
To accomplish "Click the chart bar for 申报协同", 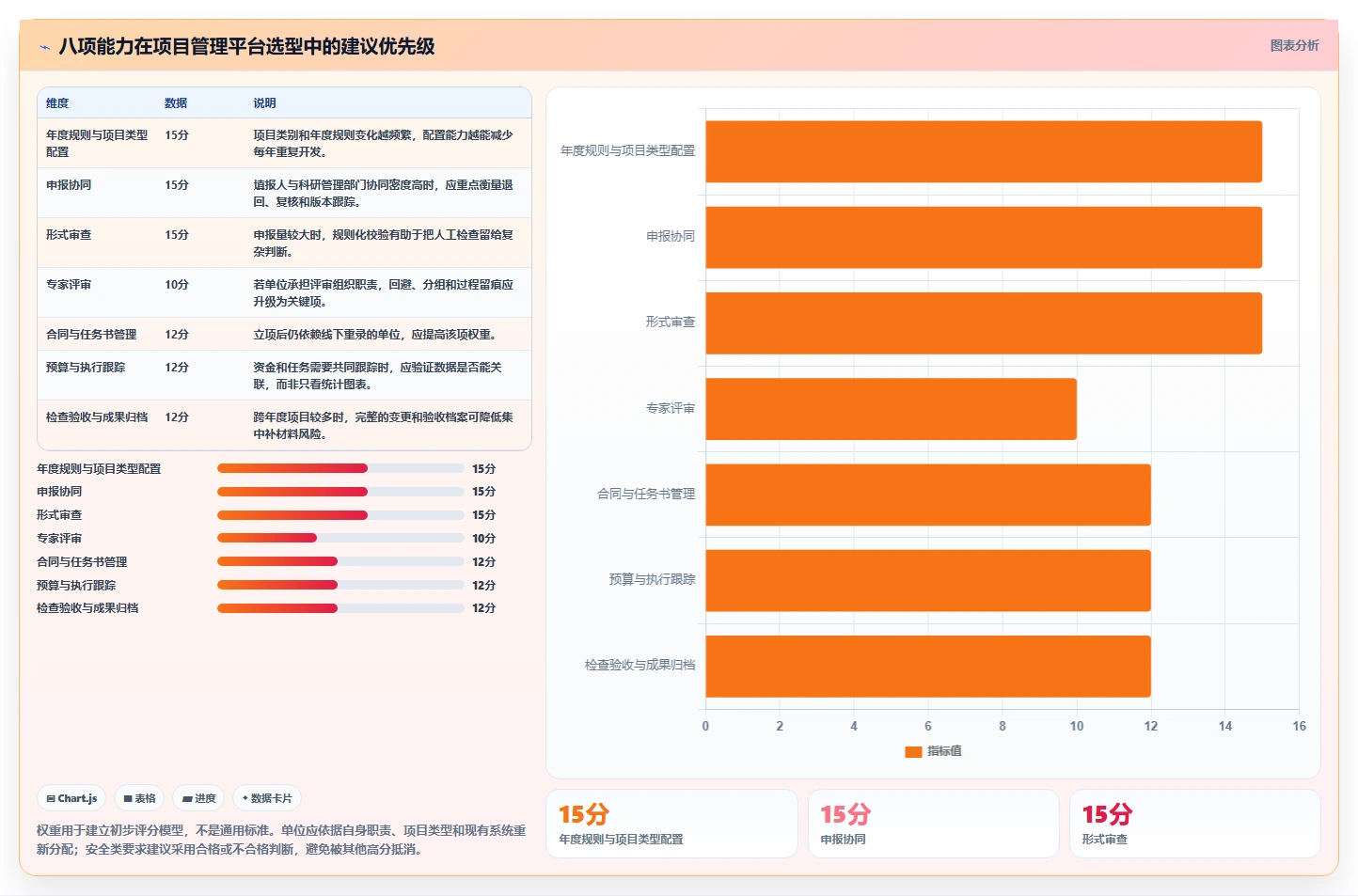I will point(984,237).
